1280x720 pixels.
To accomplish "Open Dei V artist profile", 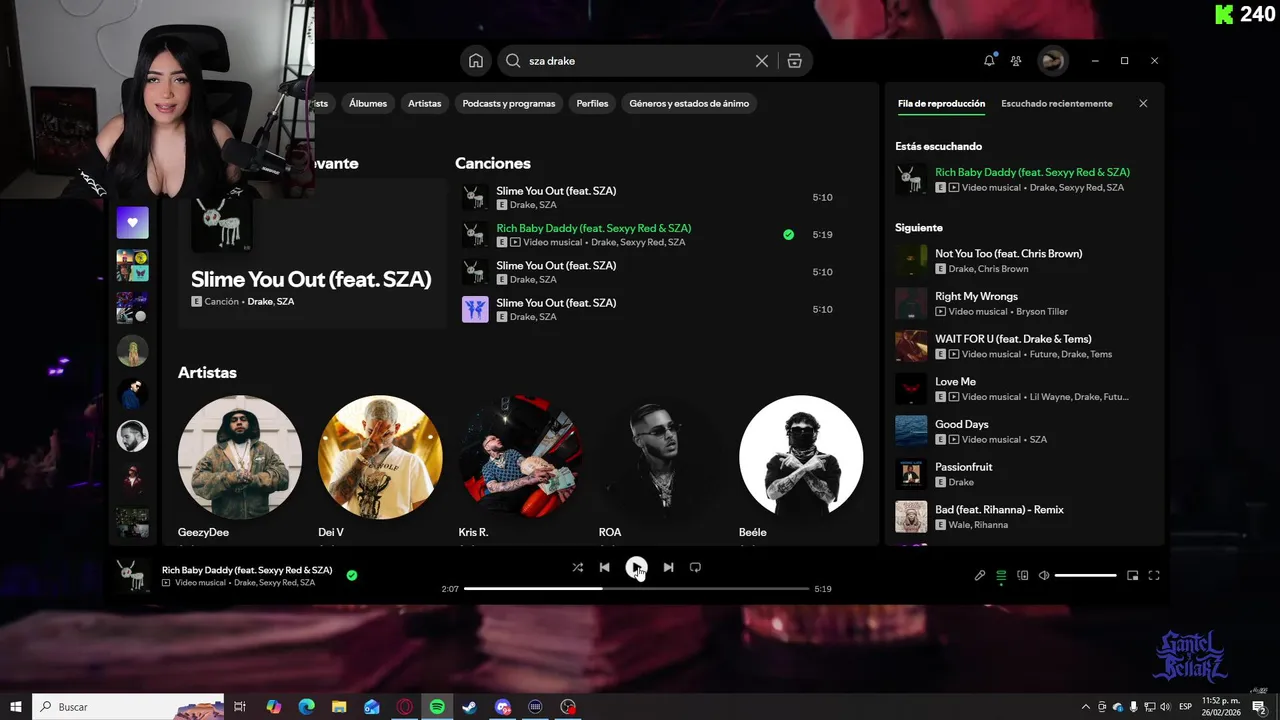I will point(380,468).
